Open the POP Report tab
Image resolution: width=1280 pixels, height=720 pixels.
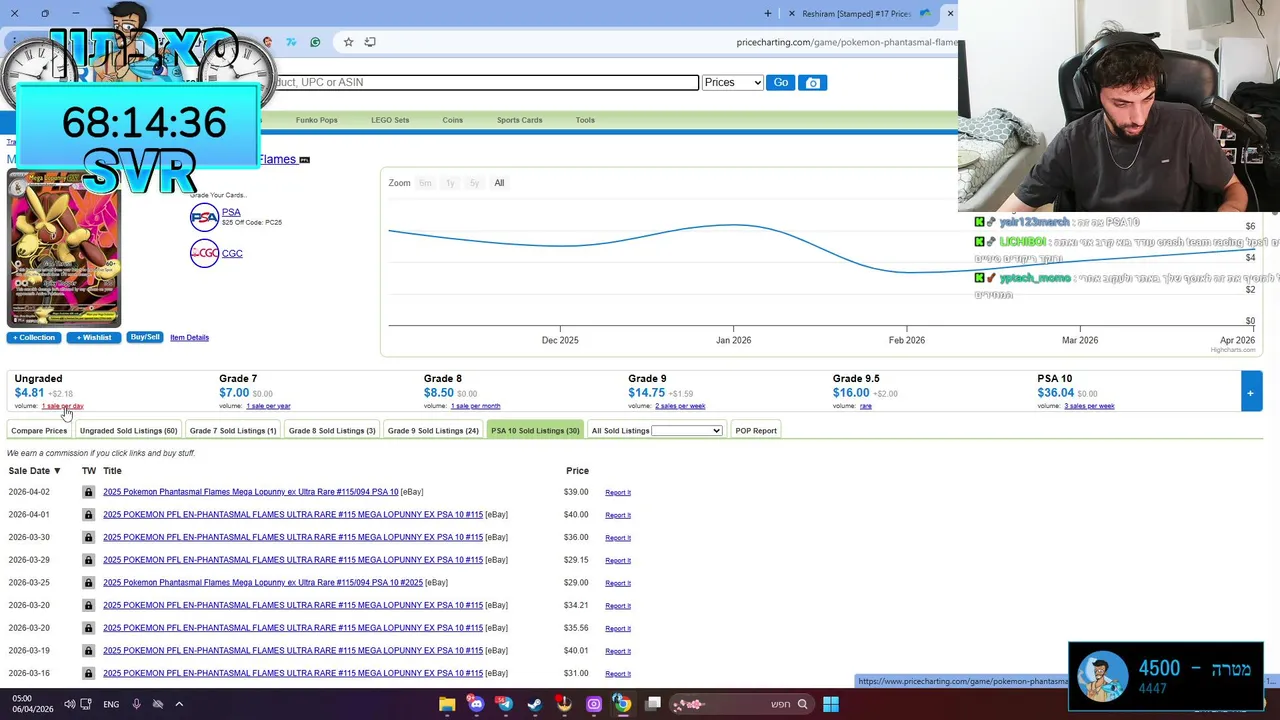756,431
